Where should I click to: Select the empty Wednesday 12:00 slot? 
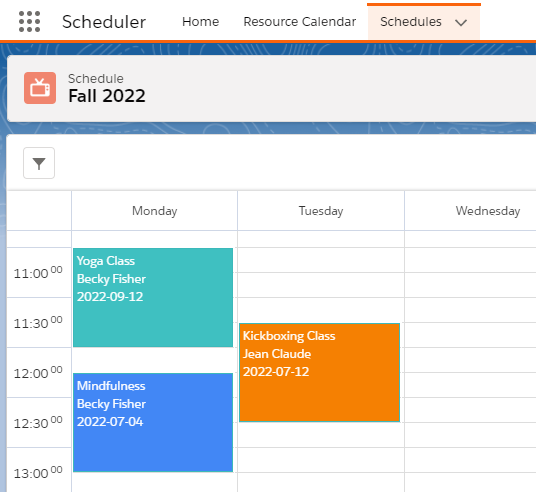pyautogui.click(x=470, y=372)
